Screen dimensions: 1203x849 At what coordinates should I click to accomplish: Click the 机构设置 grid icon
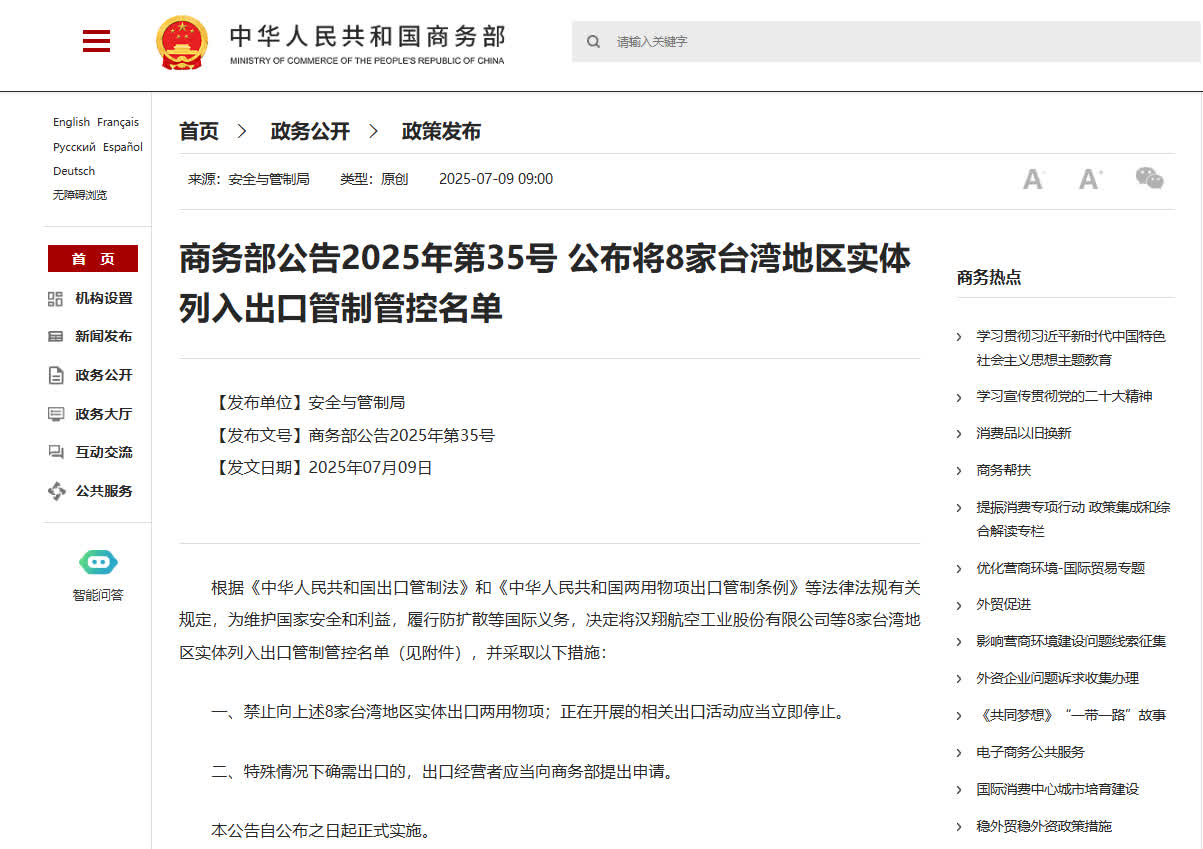[x=56, y=299]
